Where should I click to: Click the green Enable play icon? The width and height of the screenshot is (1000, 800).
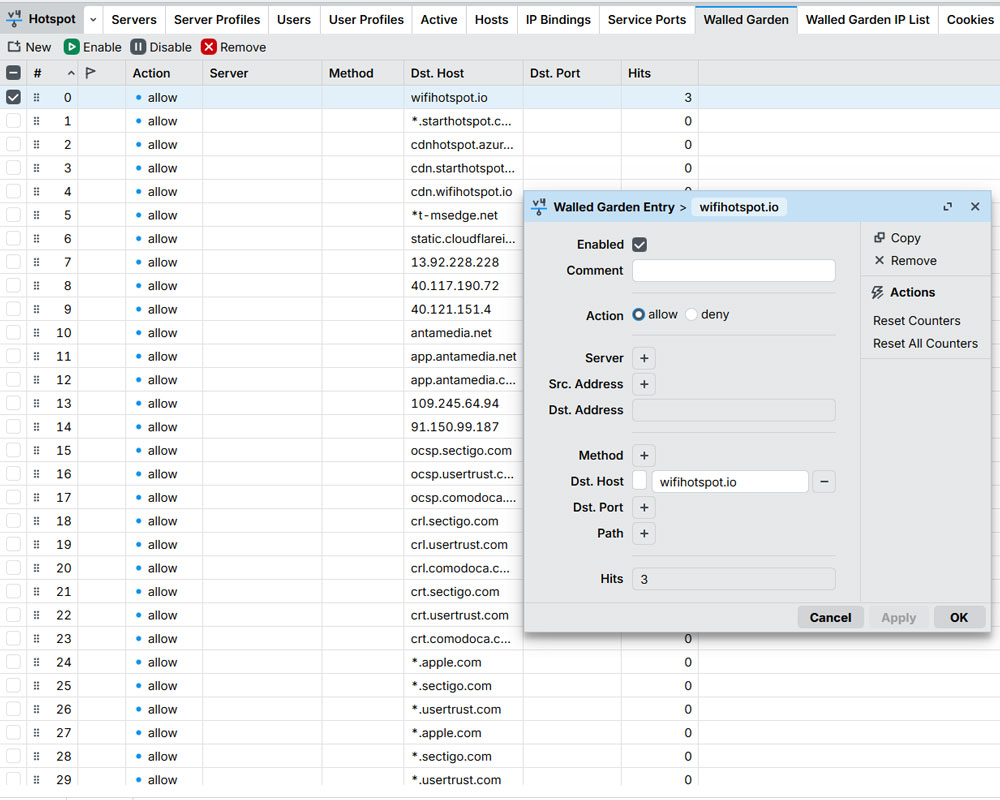72,47
